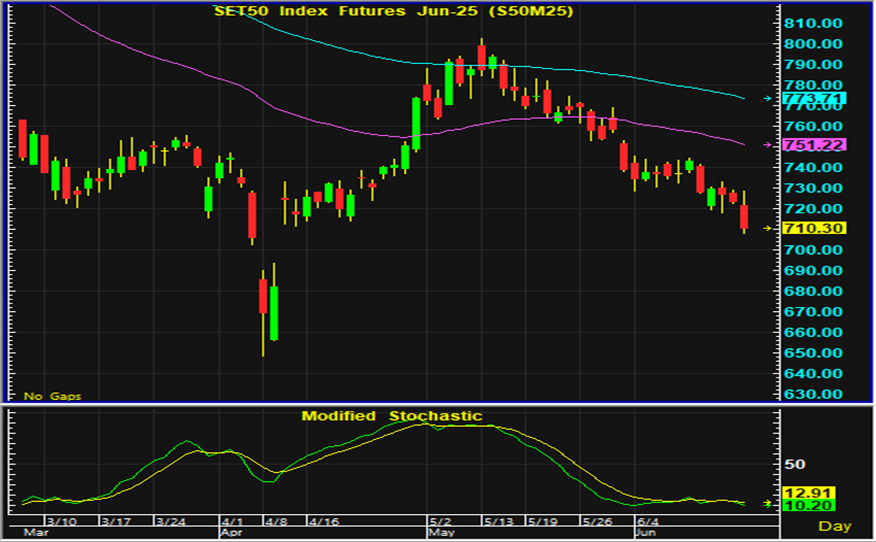Image resolution: width=876 pixels, height=542 pixels.
Task: Click the tall green candle near 4/8
Action: 274,302
